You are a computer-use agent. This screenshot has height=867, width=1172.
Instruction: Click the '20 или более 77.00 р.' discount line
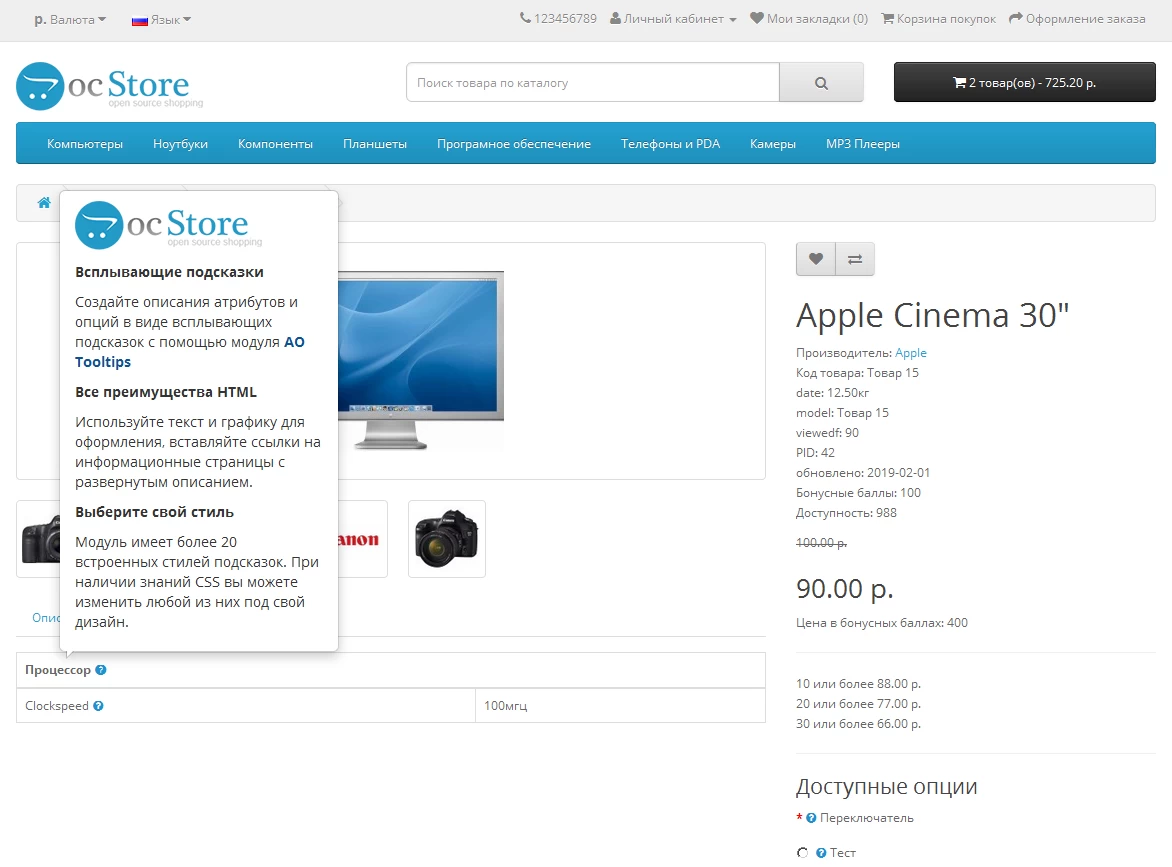click(858, 703)
